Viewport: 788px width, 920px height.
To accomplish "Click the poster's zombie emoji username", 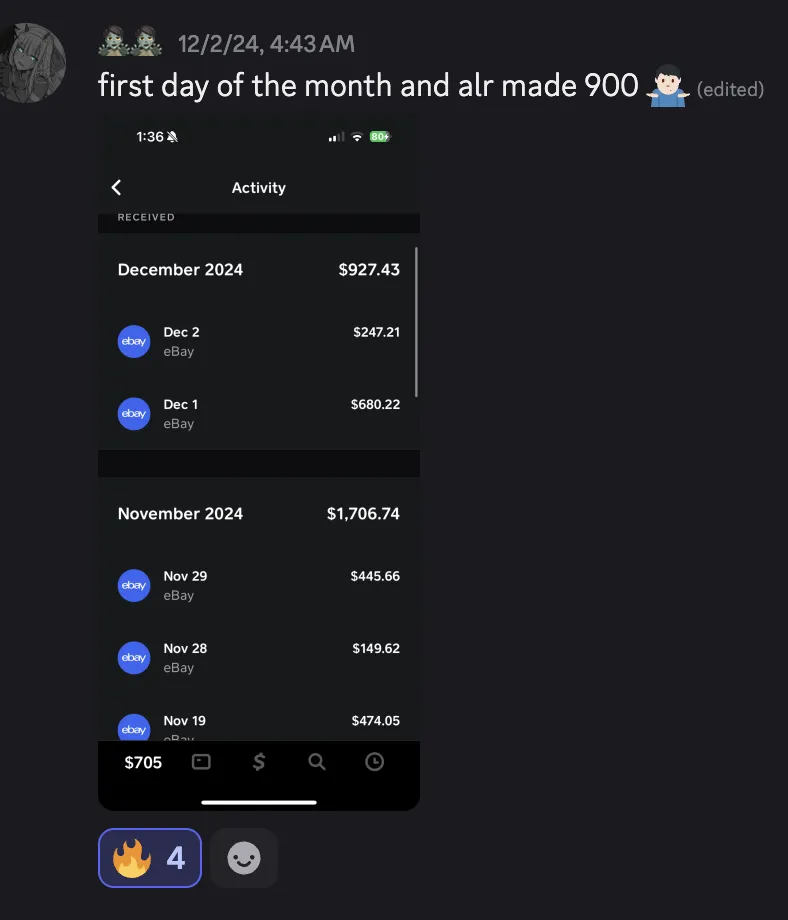I will click(x=130, y=43).
